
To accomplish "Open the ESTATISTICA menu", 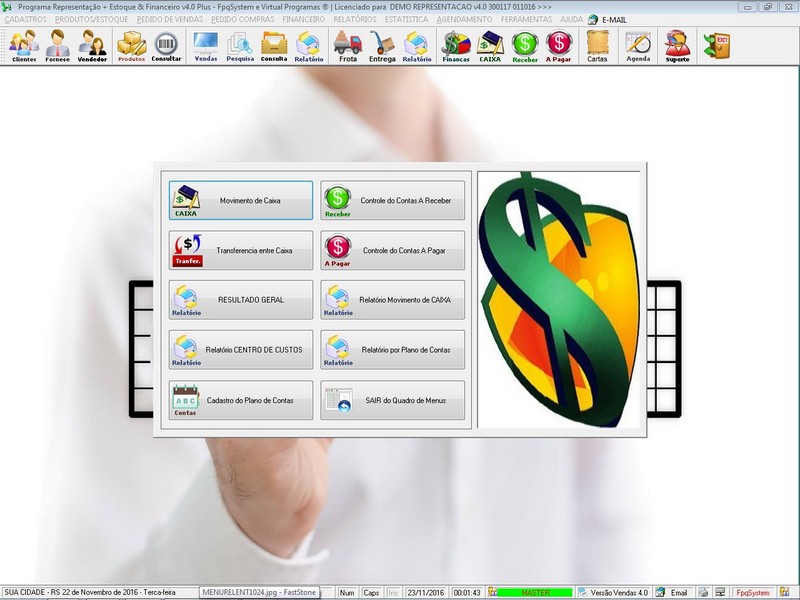I will coord(407,19).
